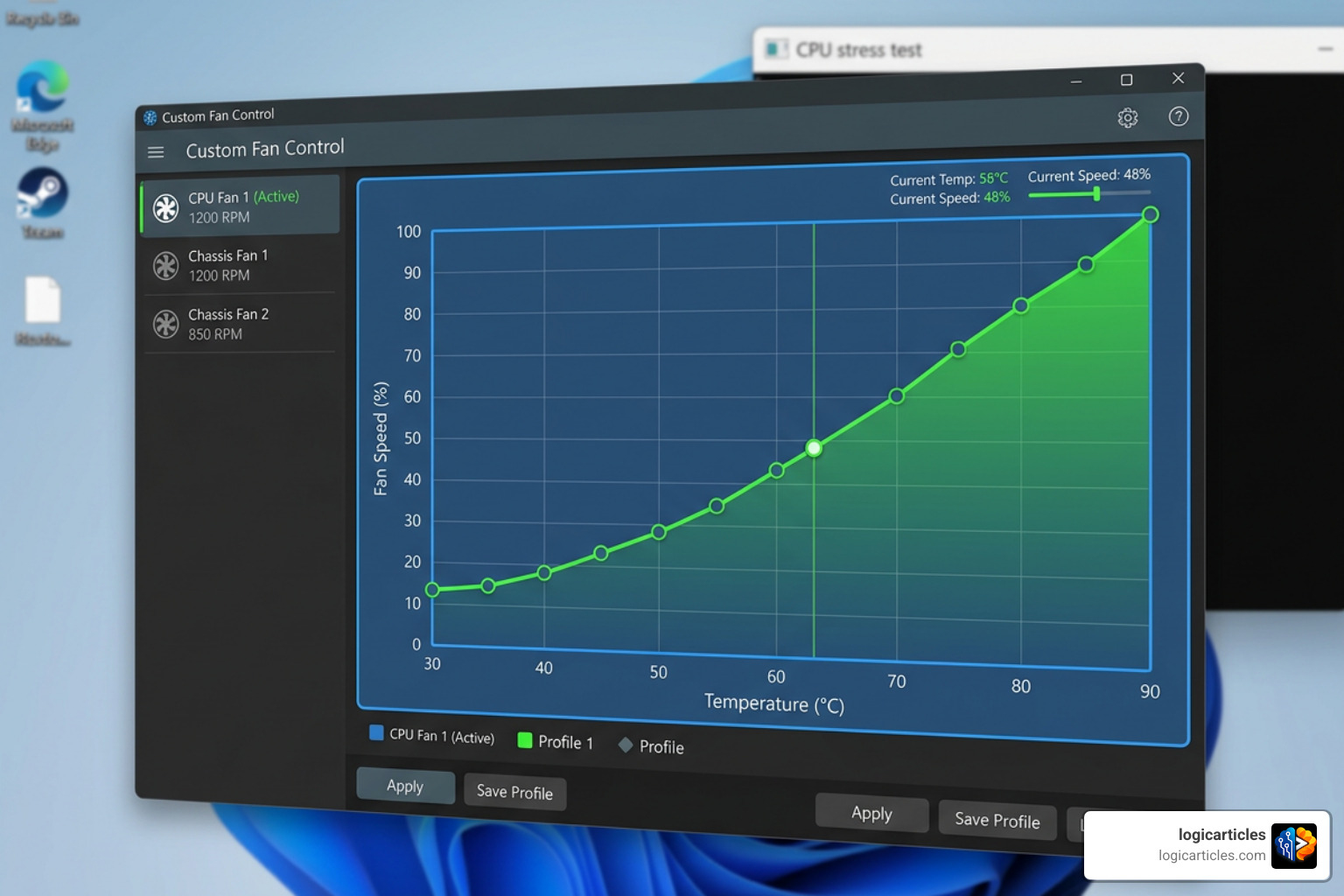The image size is (1344, 896).
Task: Select the curve point at 55°C
Action: point(717,506)
